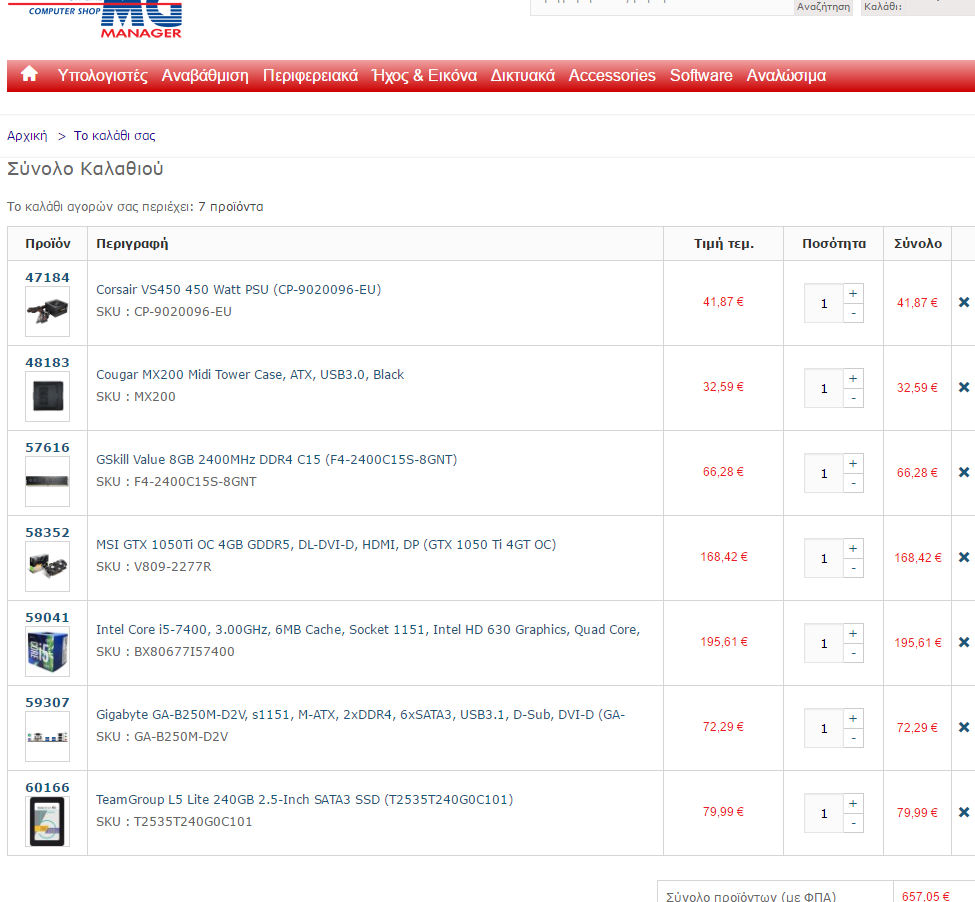Screen dimensions: 975x902
Task: Click product code 57616
Action: click(x=47, y=448)
